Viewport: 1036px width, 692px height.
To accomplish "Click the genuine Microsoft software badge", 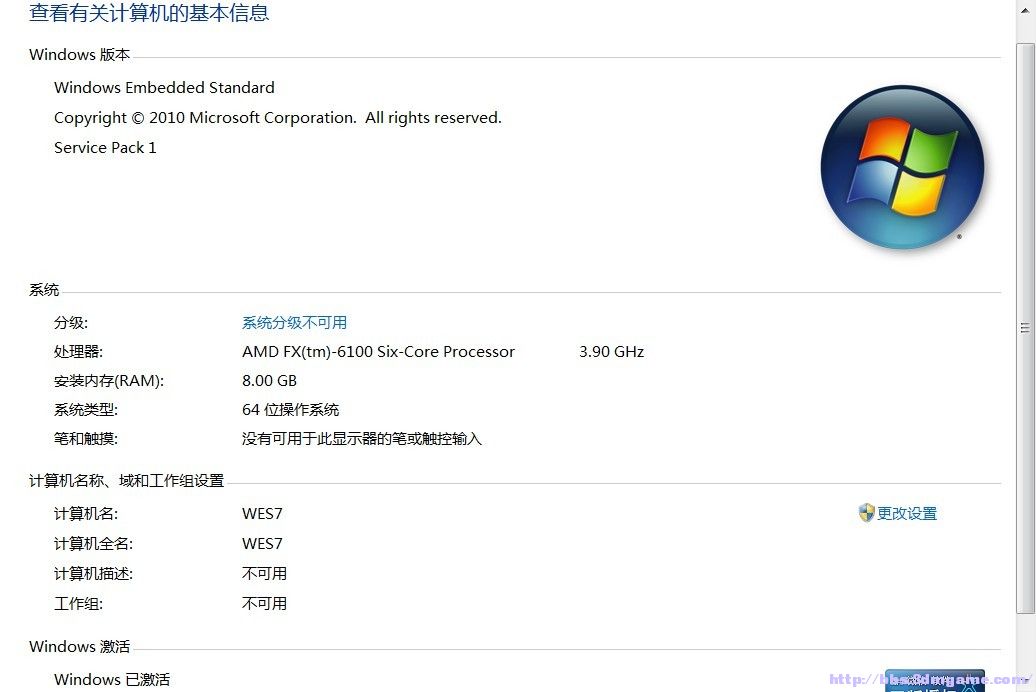I will tap(934, 681).
